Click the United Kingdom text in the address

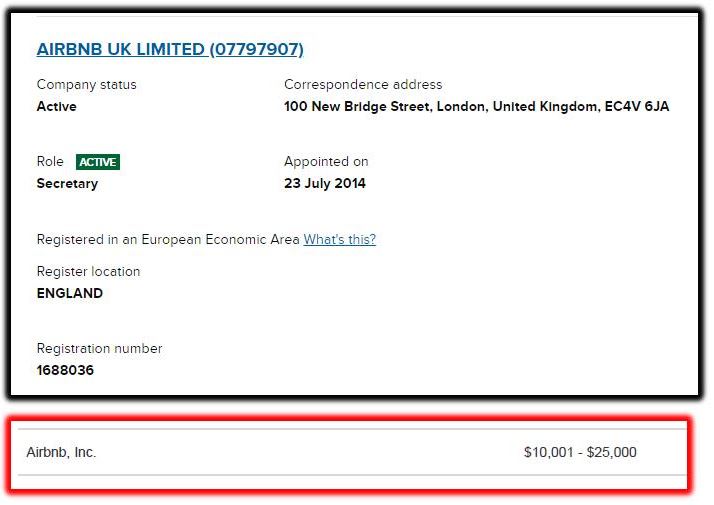[x=546, y=107]
